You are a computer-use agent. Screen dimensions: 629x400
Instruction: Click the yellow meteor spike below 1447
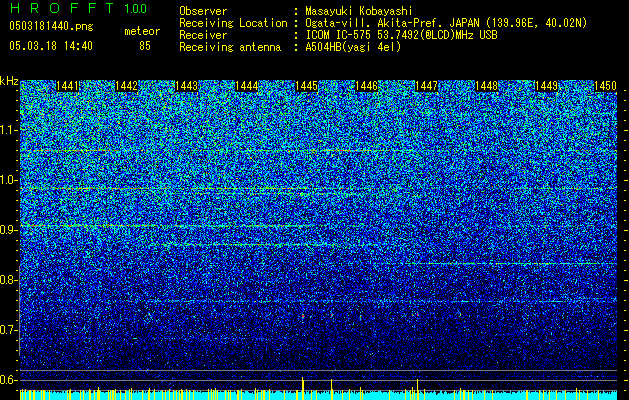coord(418,389)
